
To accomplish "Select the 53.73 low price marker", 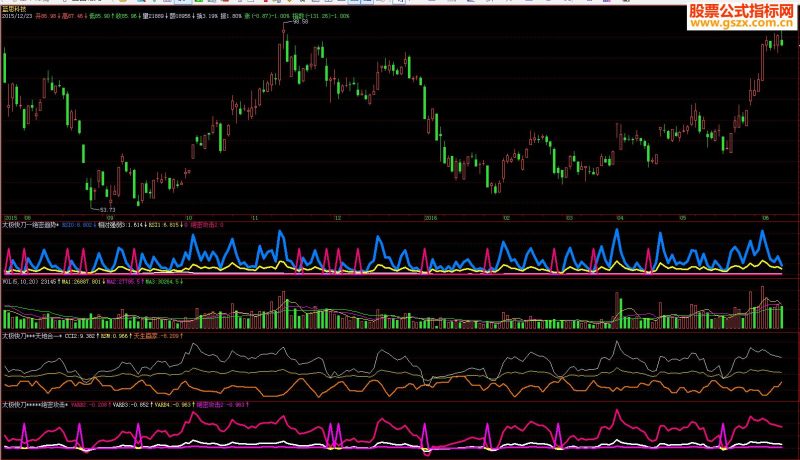I will (x=108, y=210).
